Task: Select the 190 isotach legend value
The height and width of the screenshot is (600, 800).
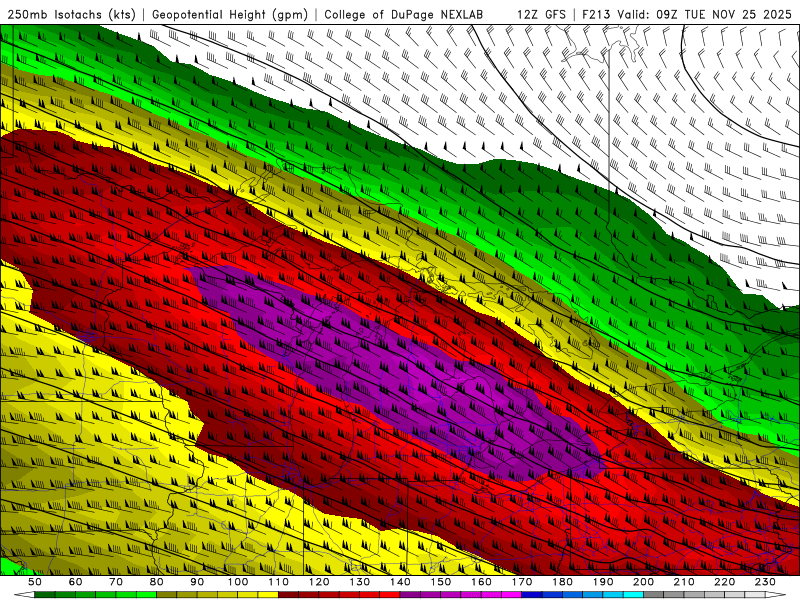Action: (x=603, y=582)
